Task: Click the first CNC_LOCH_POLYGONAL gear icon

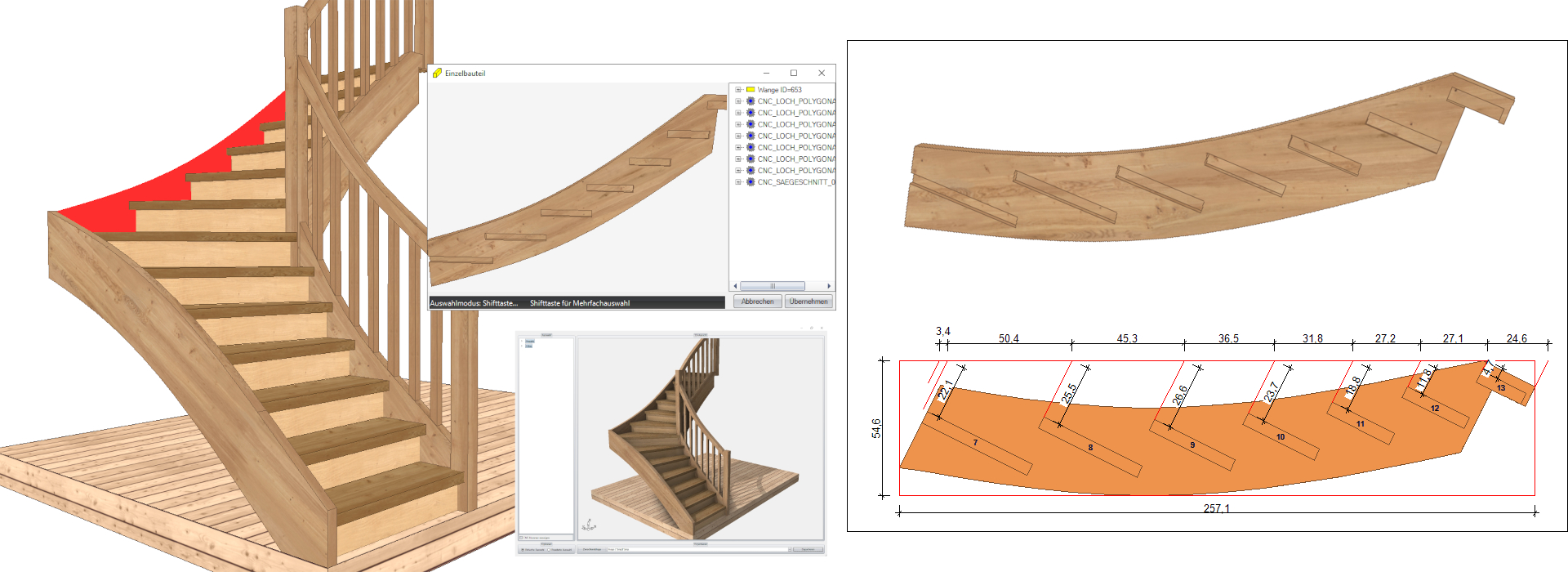Action: coord(751,101)
